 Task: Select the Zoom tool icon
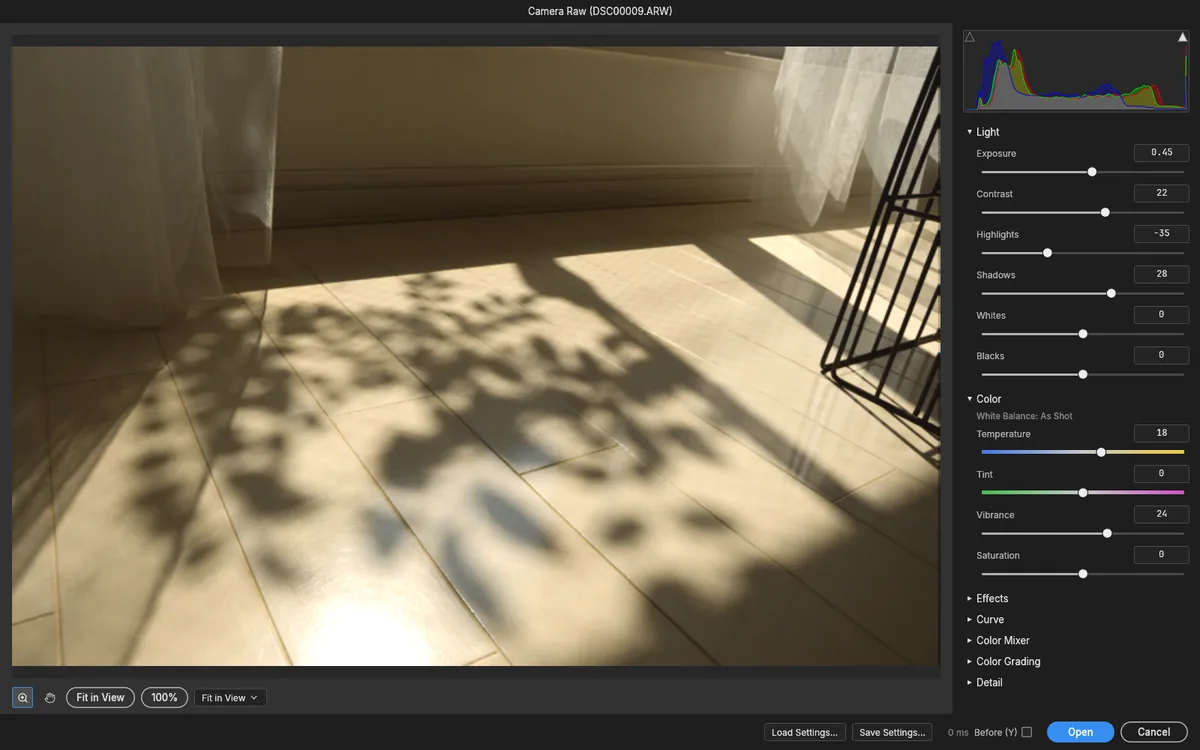coord(22,698)
